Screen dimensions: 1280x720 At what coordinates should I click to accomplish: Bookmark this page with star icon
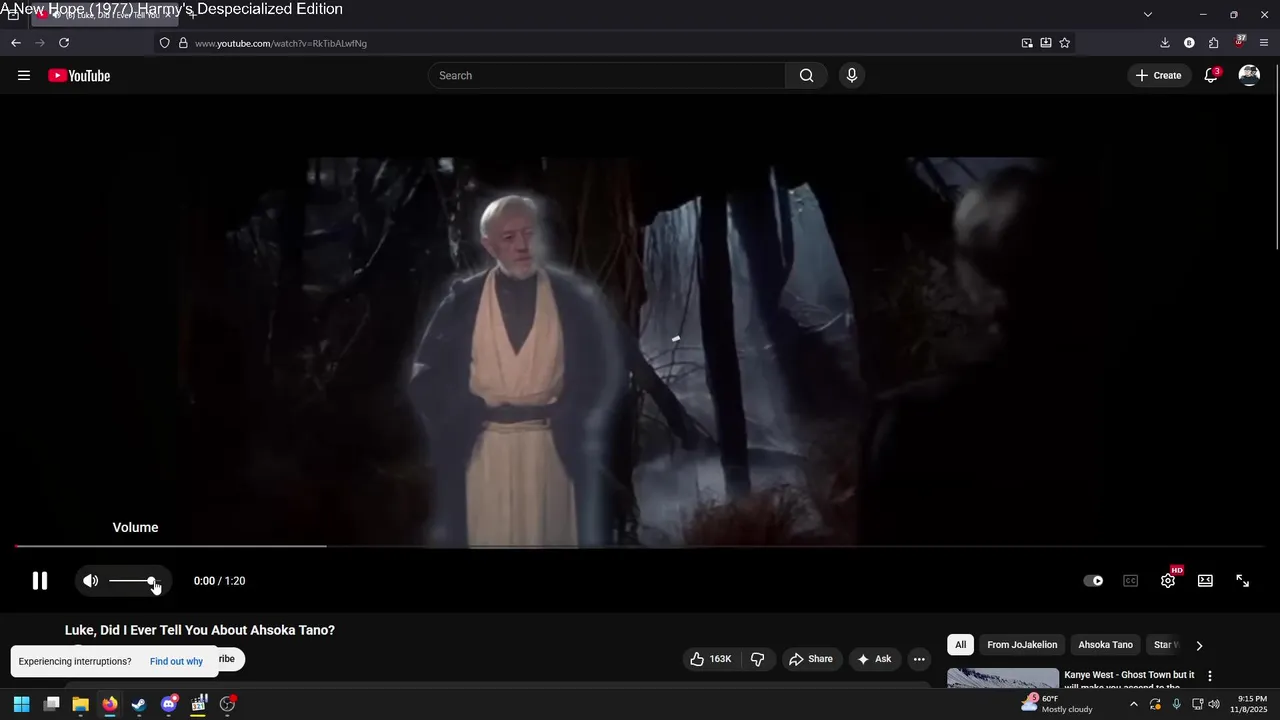pyautogui.click(x=1065, y=43)
